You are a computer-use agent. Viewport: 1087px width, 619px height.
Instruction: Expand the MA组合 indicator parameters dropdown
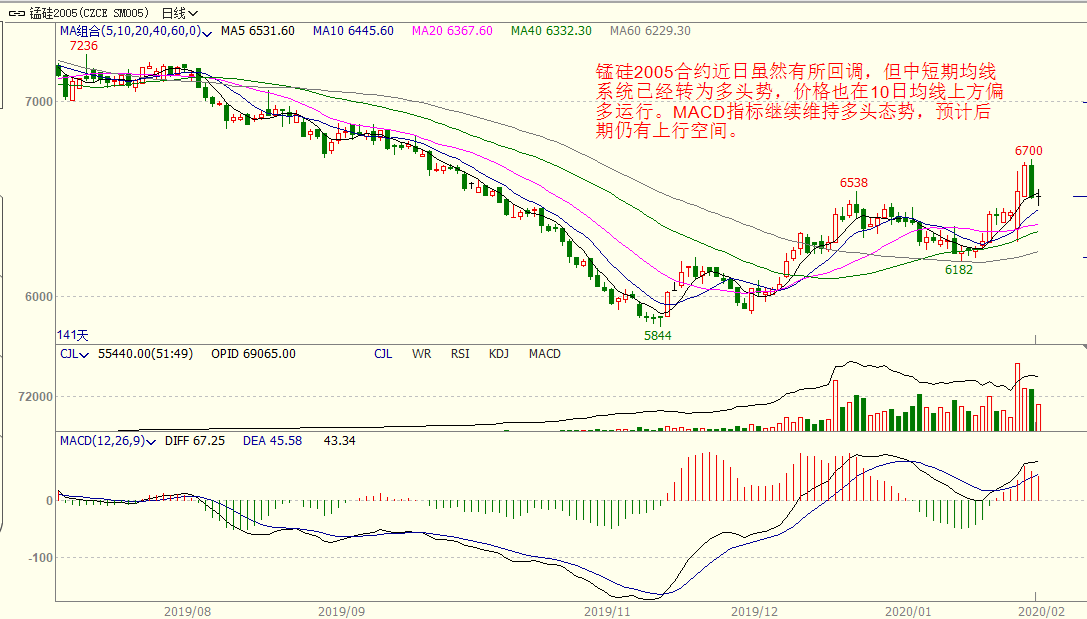click(206, 32)
